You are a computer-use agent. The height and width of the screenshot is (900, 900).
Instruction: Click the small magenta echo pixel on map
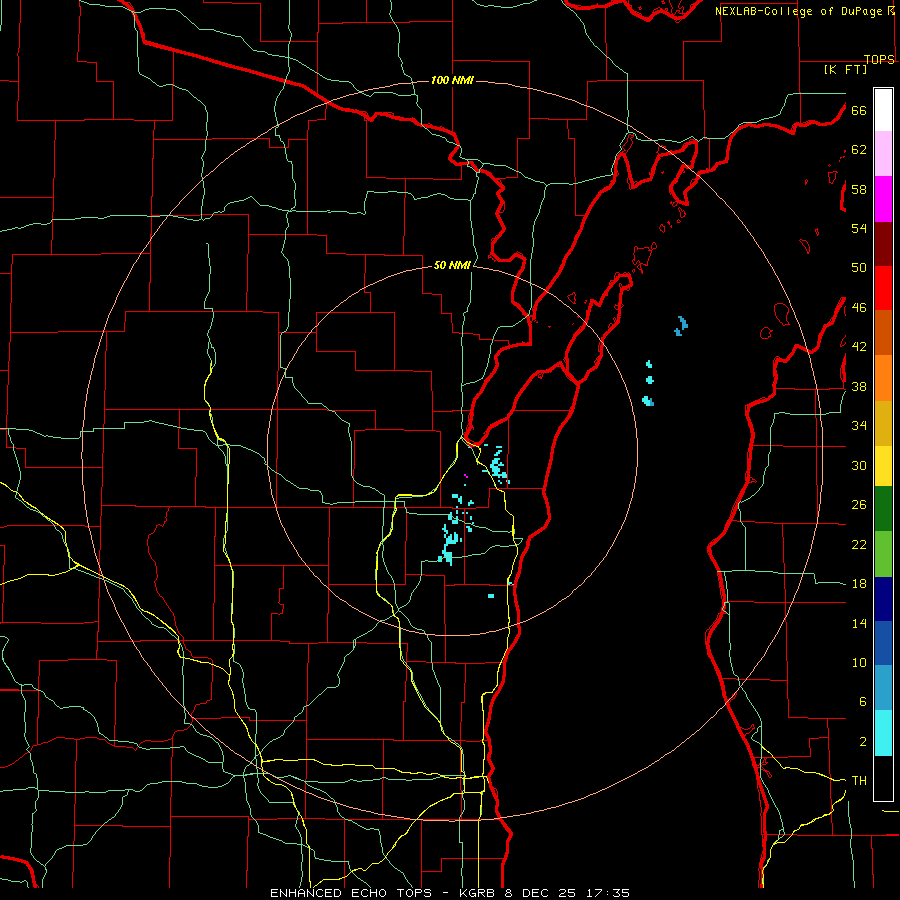466,476
